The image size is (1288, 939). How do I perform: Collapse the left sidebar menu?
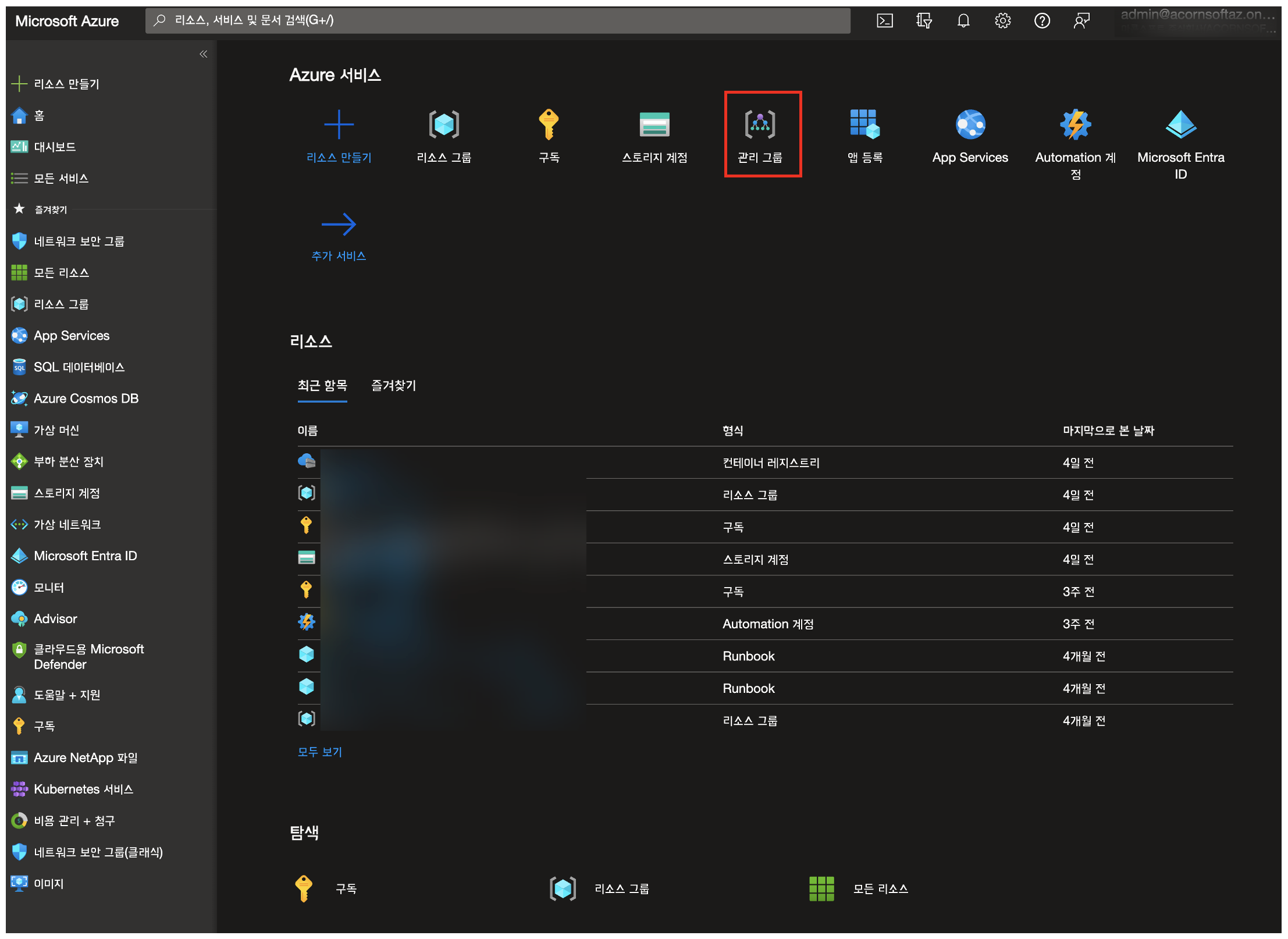[204, 54]
